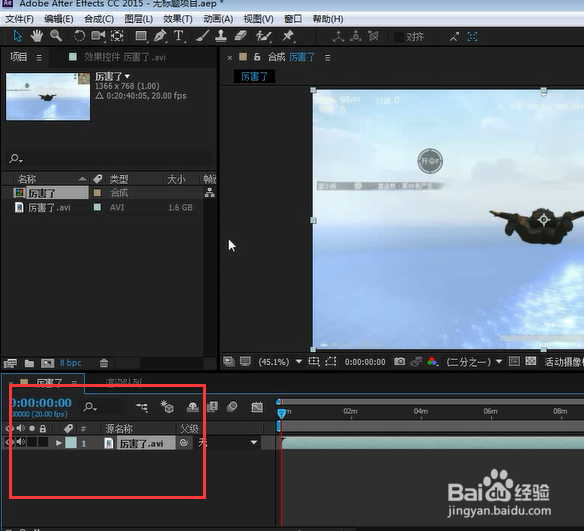Viewport: 584px width, 531px height.
Task: Select the Eraser tool
Action: 241,36
